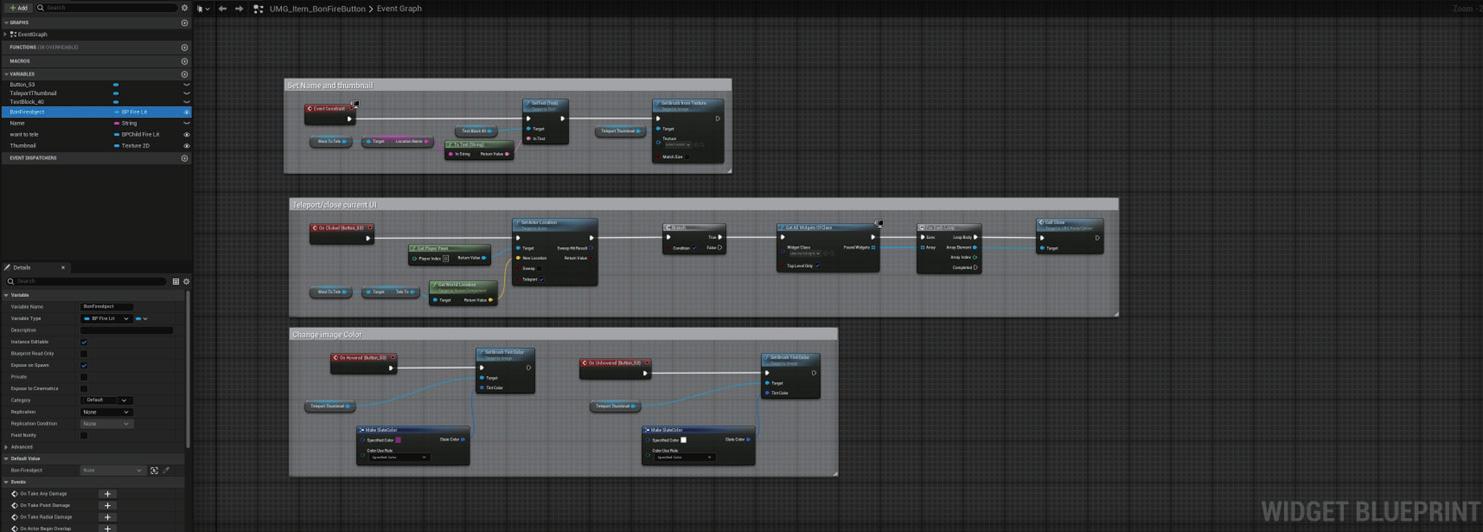Open container type dropdown next to Variable Type

(x=142, y=318)
